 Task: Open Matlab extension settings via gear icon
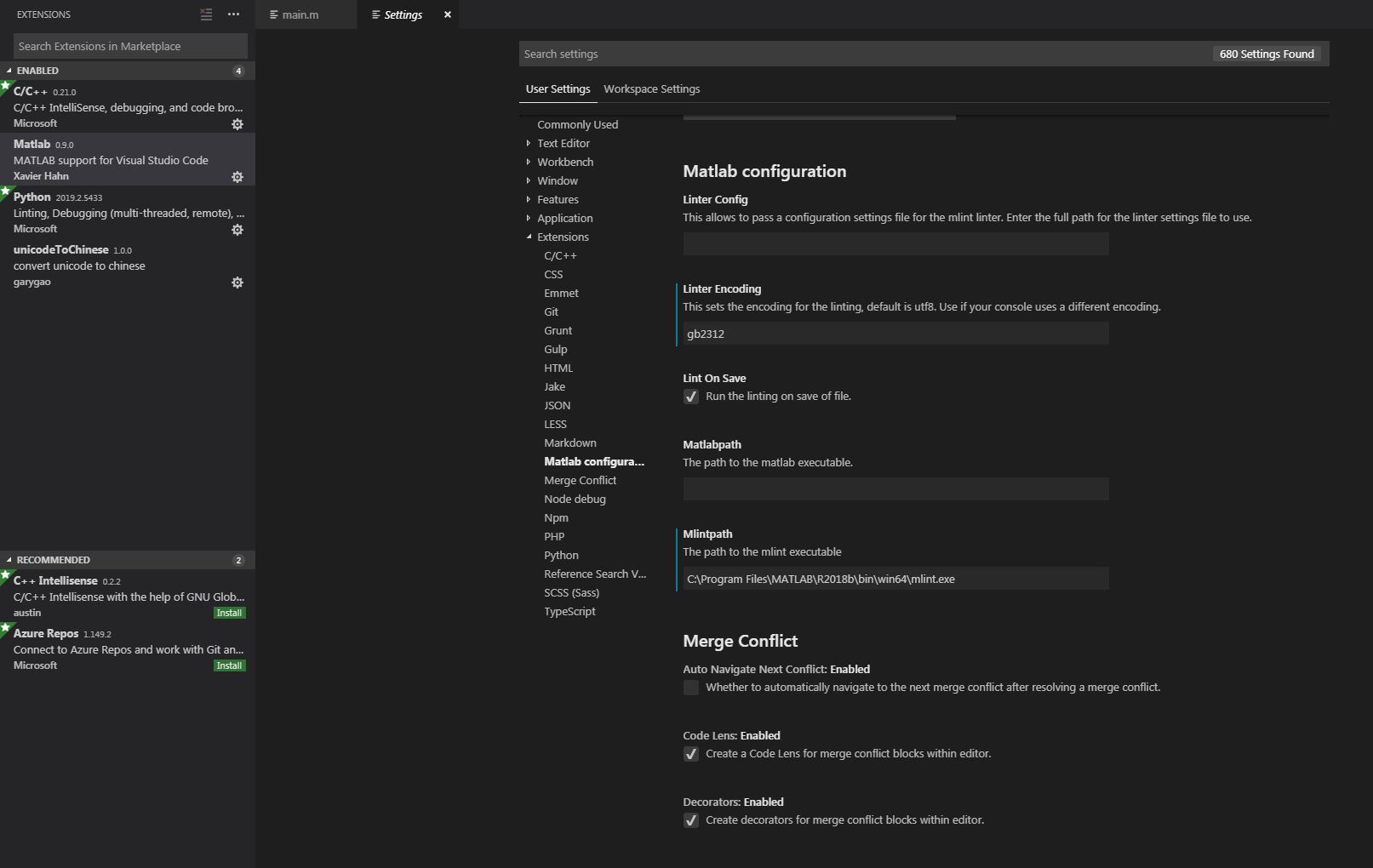(237, 177)
